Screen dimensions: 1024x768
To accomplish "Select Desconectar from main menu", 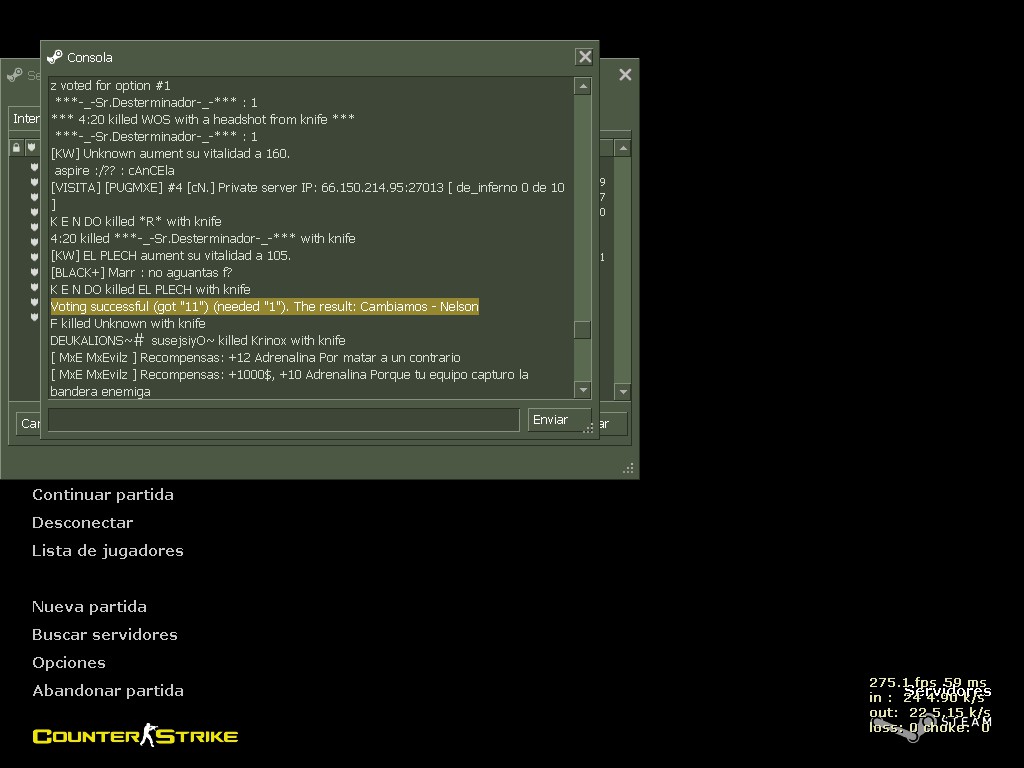I will pyautogui.click(x=82, y=522).
